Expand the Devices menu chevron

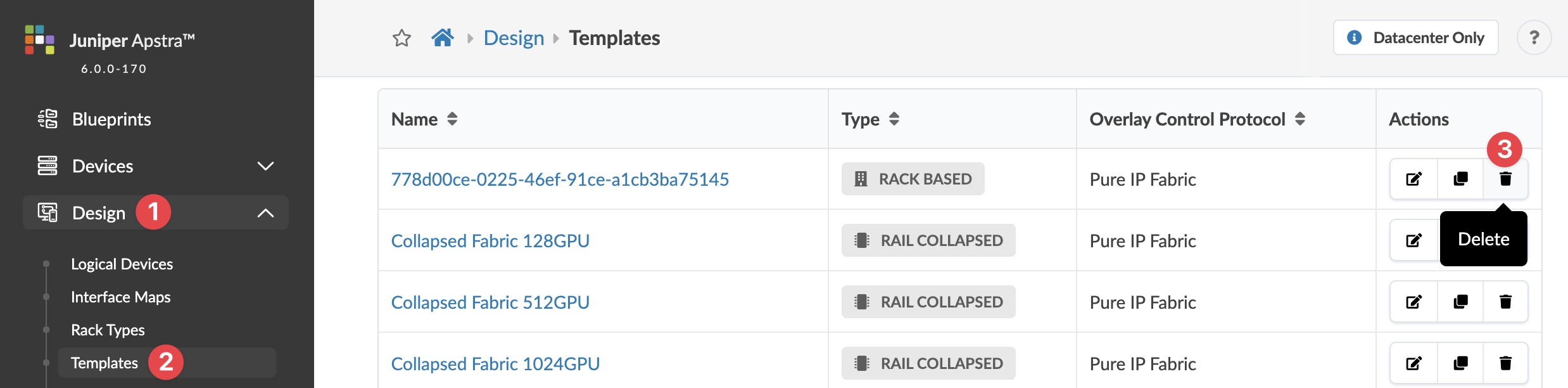coord(265,166)
